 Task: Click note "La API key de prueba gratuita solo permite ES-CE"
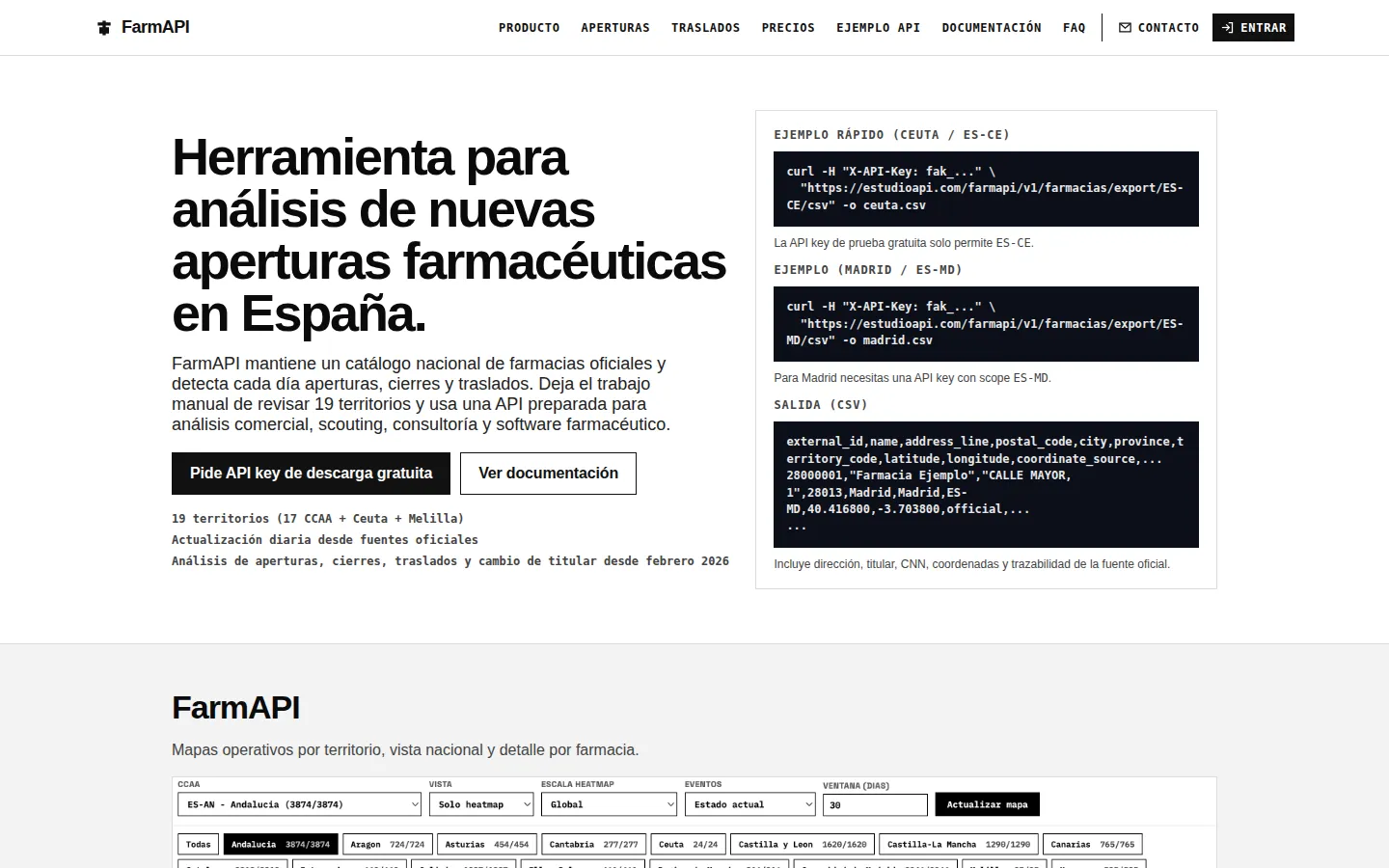[904, 243]
